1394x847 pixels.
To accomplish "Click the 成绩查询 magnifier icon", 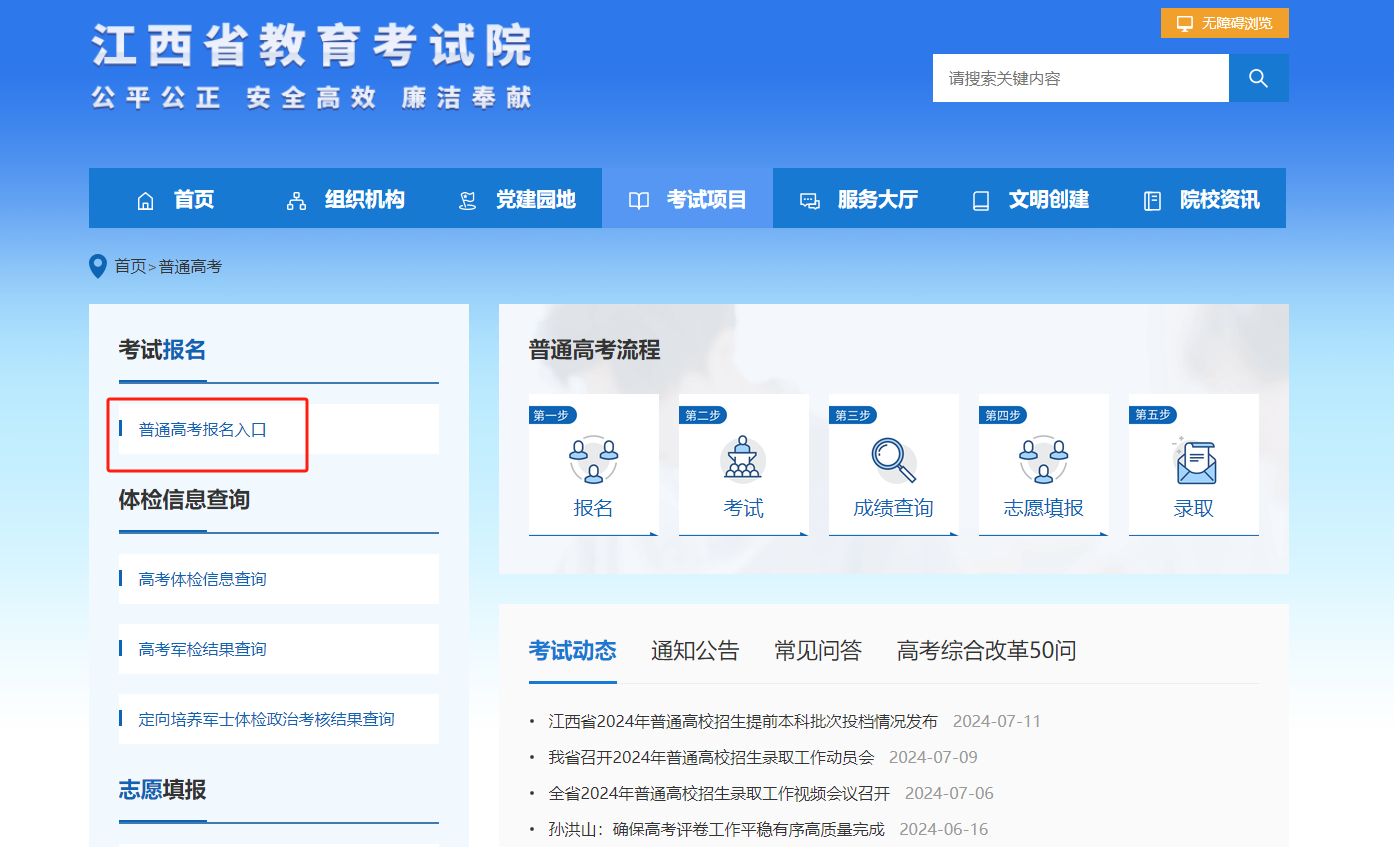I will tap(893, 460).
